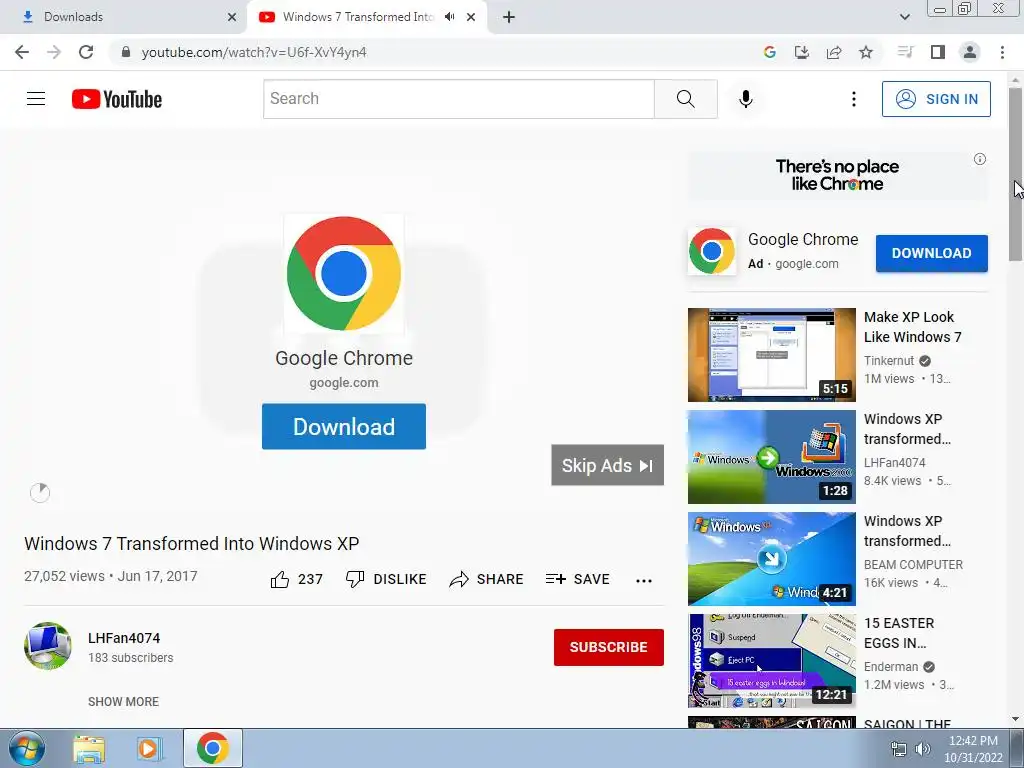Open LHFan4074 channel avatar

48,646
